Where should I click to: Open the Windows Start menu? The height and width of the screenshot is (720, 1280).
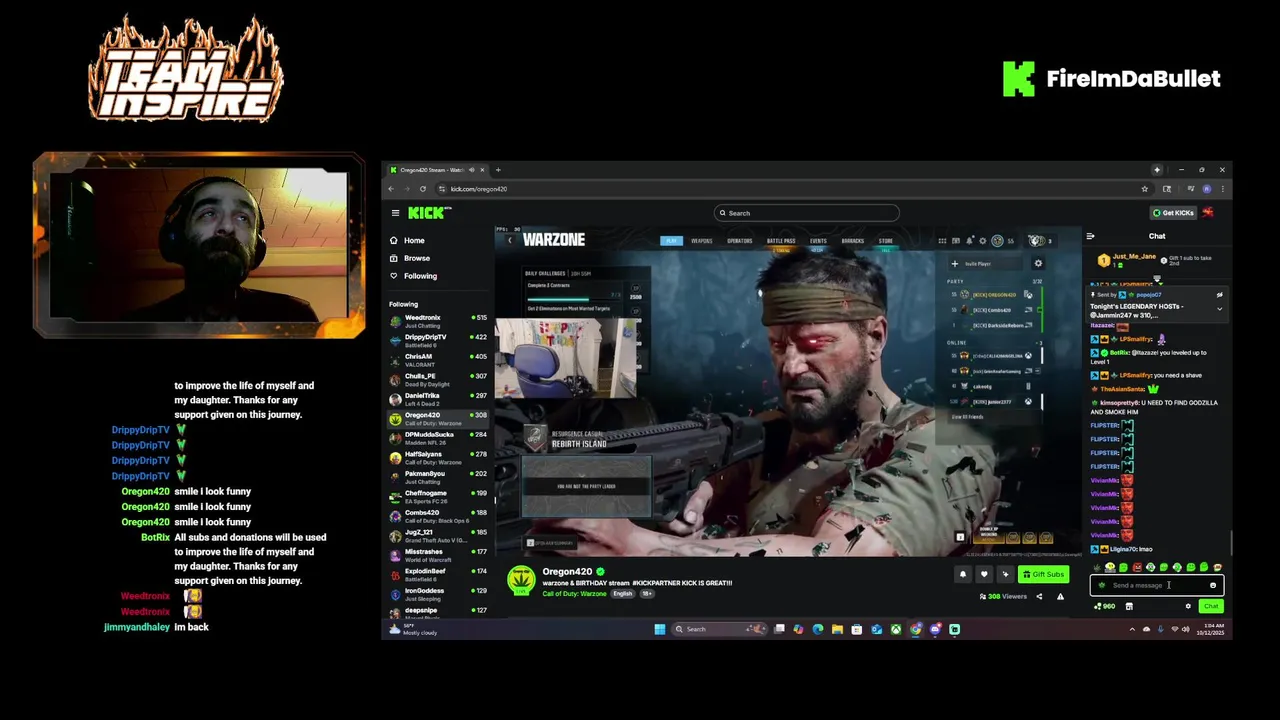point(660,629)
